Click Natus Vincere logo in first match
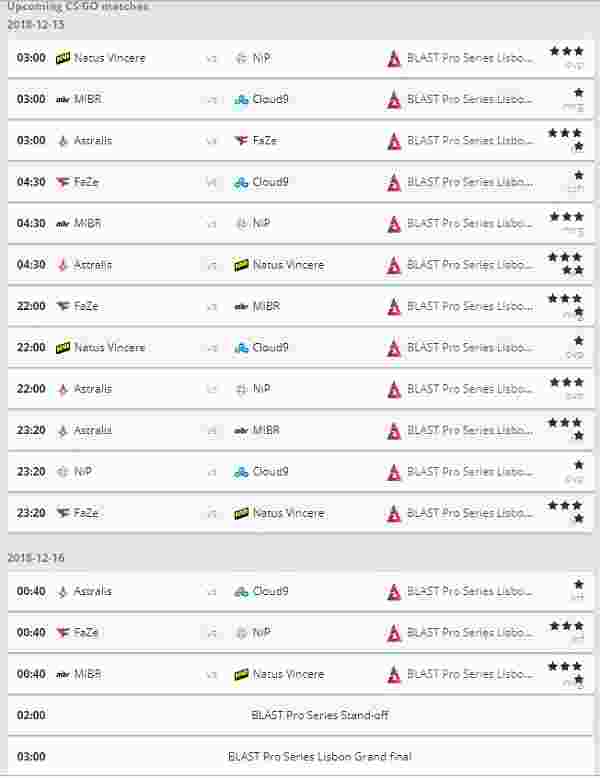The width and height of the screenshot is (600, 778). tap(63, 58)
